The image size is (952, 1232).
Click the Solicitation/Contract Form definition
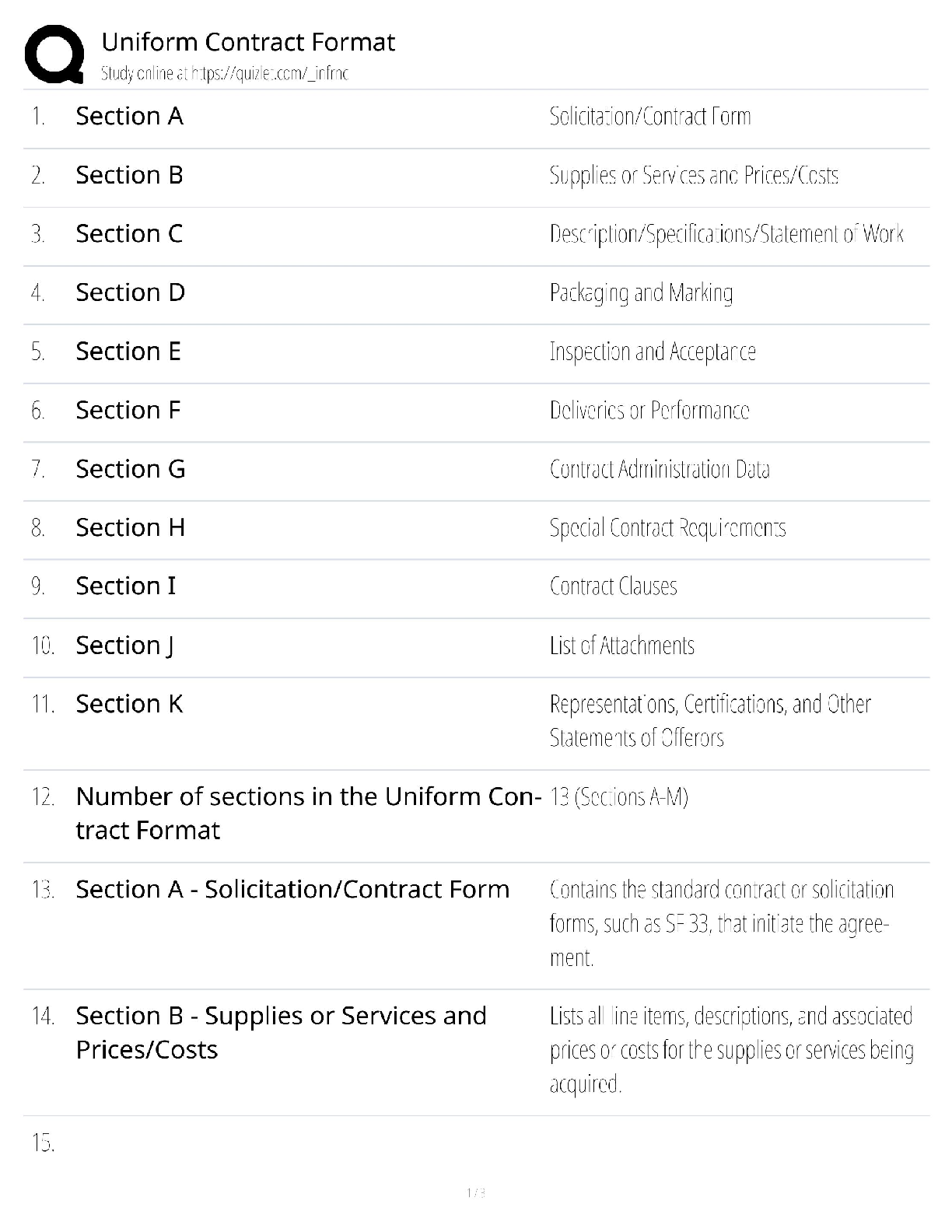click(x=649, y=117)
